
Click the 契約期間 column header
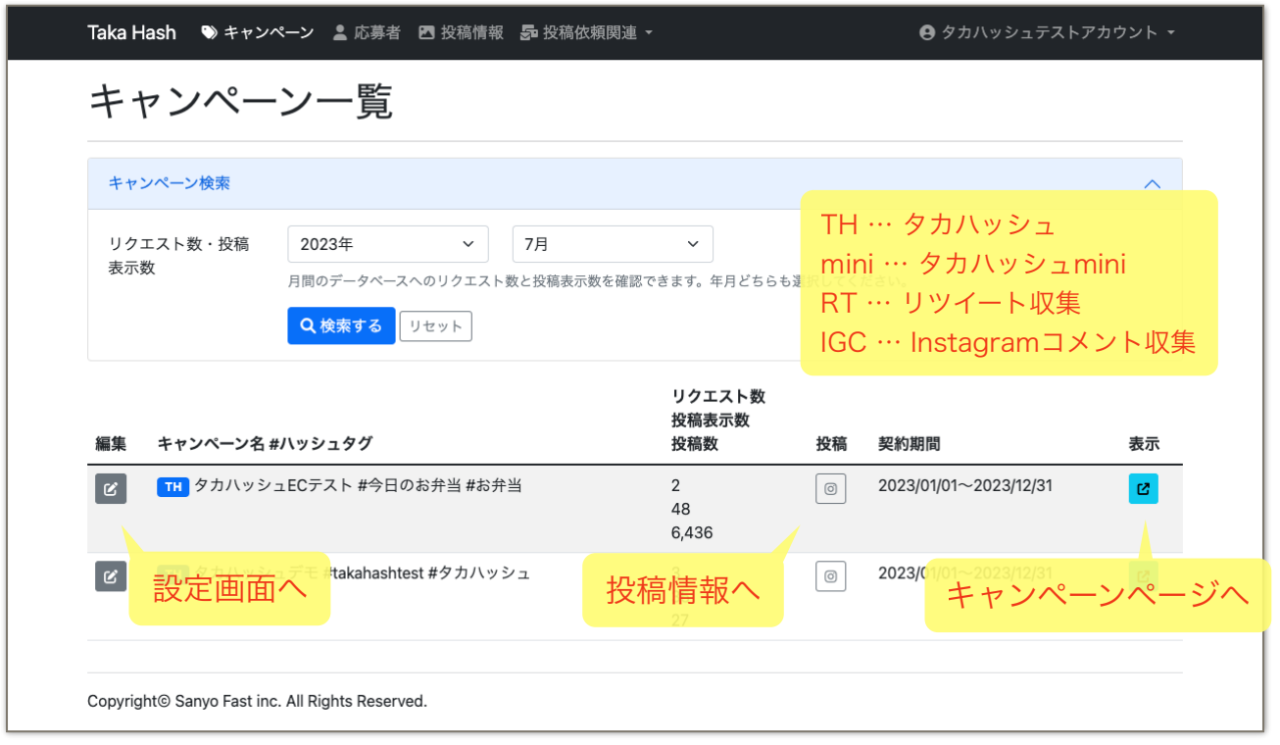coord(909,444)
